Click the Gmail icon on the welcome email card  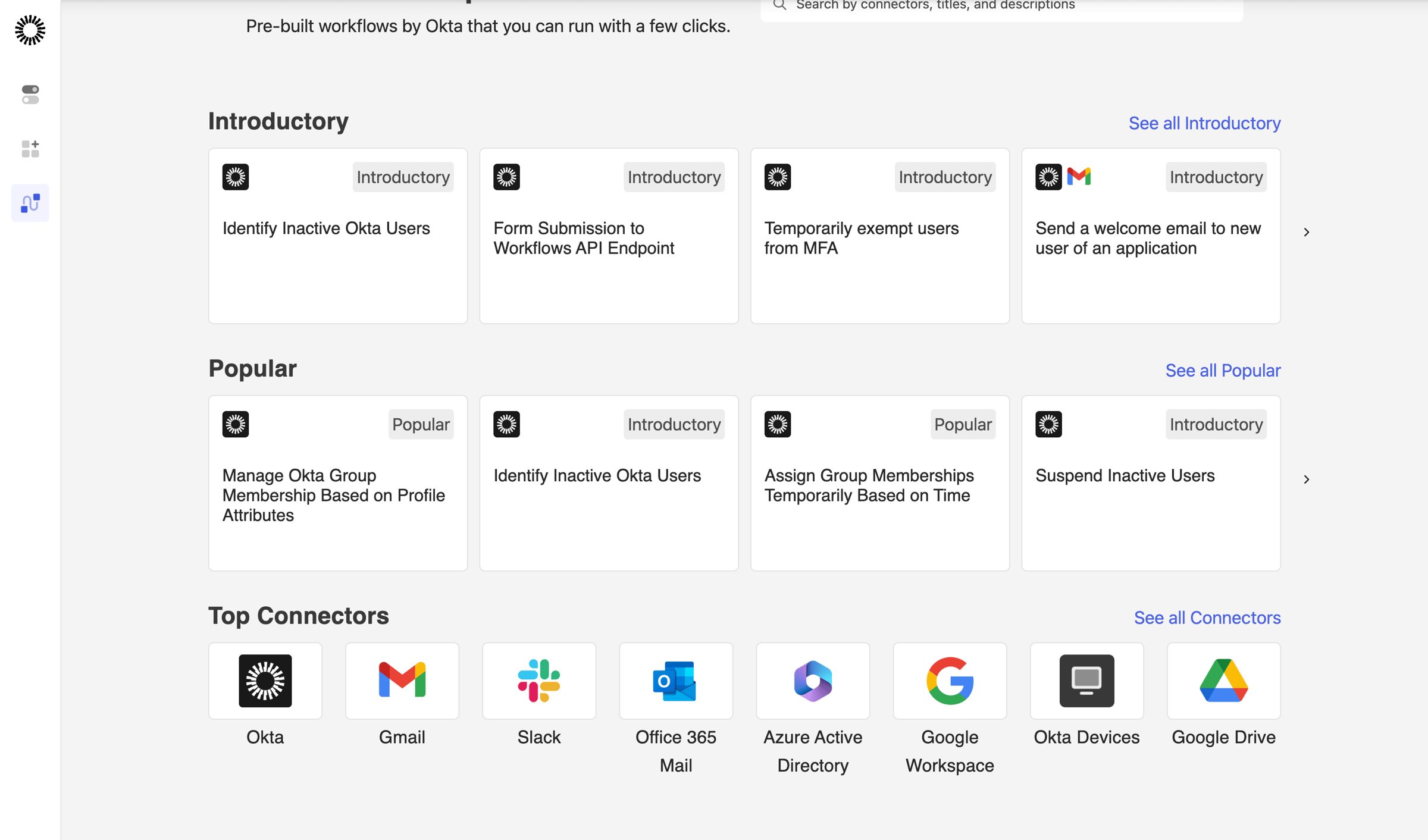tap(1079, 177)
